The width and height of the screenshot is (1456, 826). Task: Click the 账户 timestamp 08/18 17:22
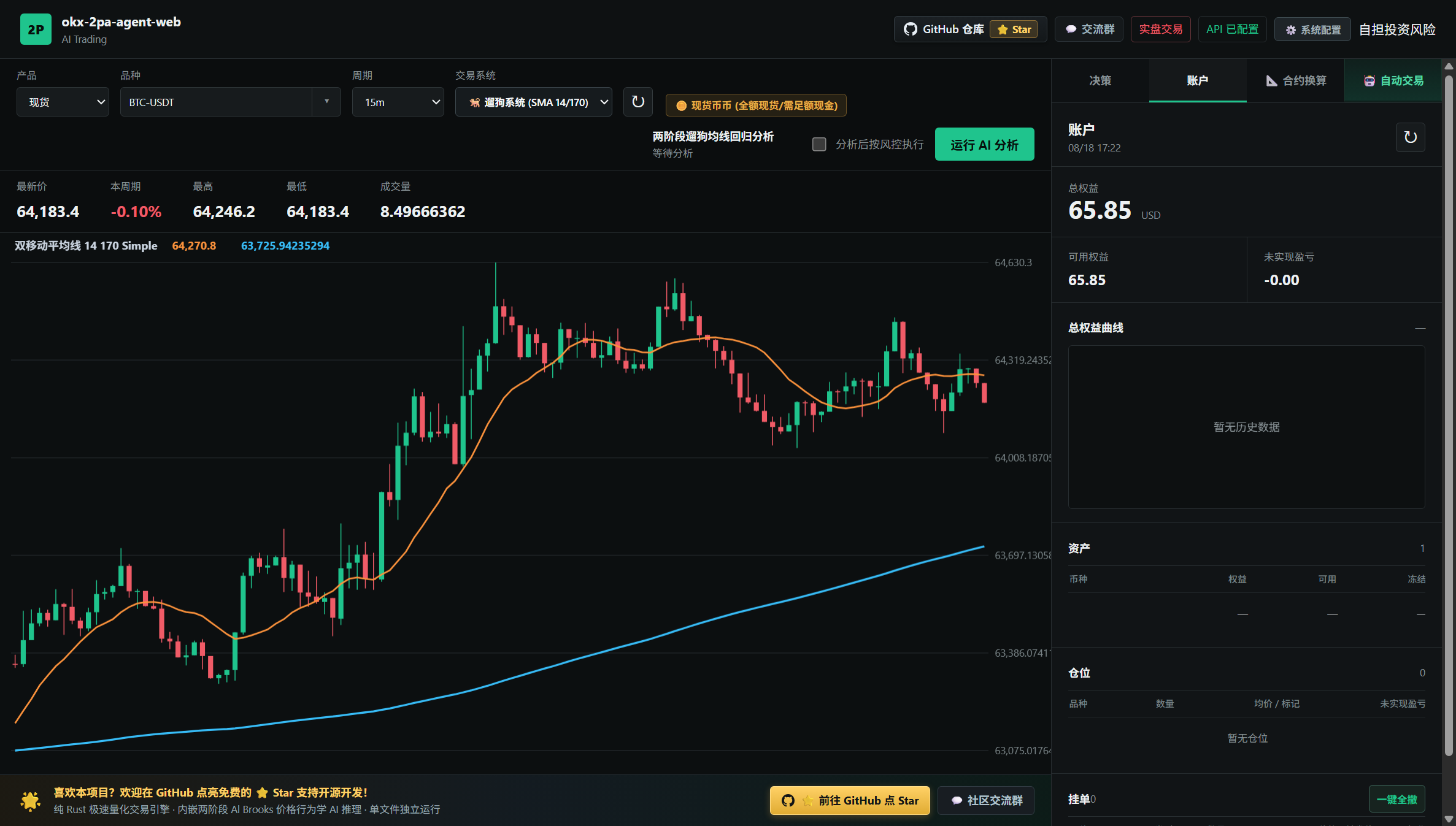coord(1094,148)
